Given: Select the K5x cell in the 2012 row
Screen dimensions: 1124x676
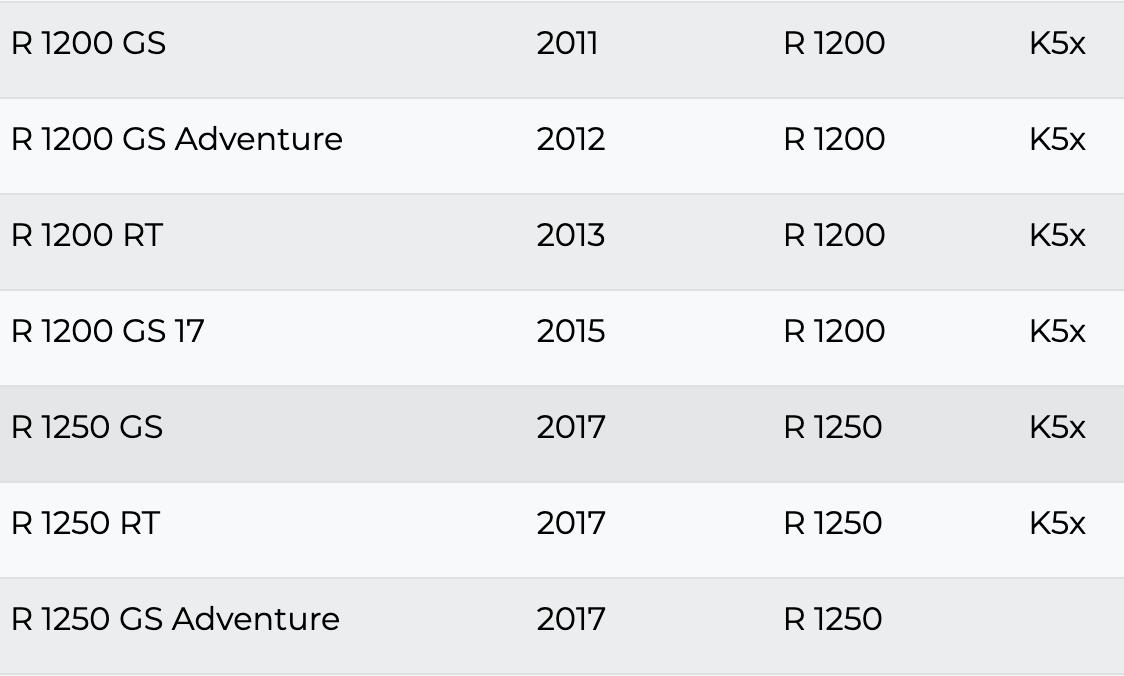Looking at the screenshot, I should (x=1056, y=139).
